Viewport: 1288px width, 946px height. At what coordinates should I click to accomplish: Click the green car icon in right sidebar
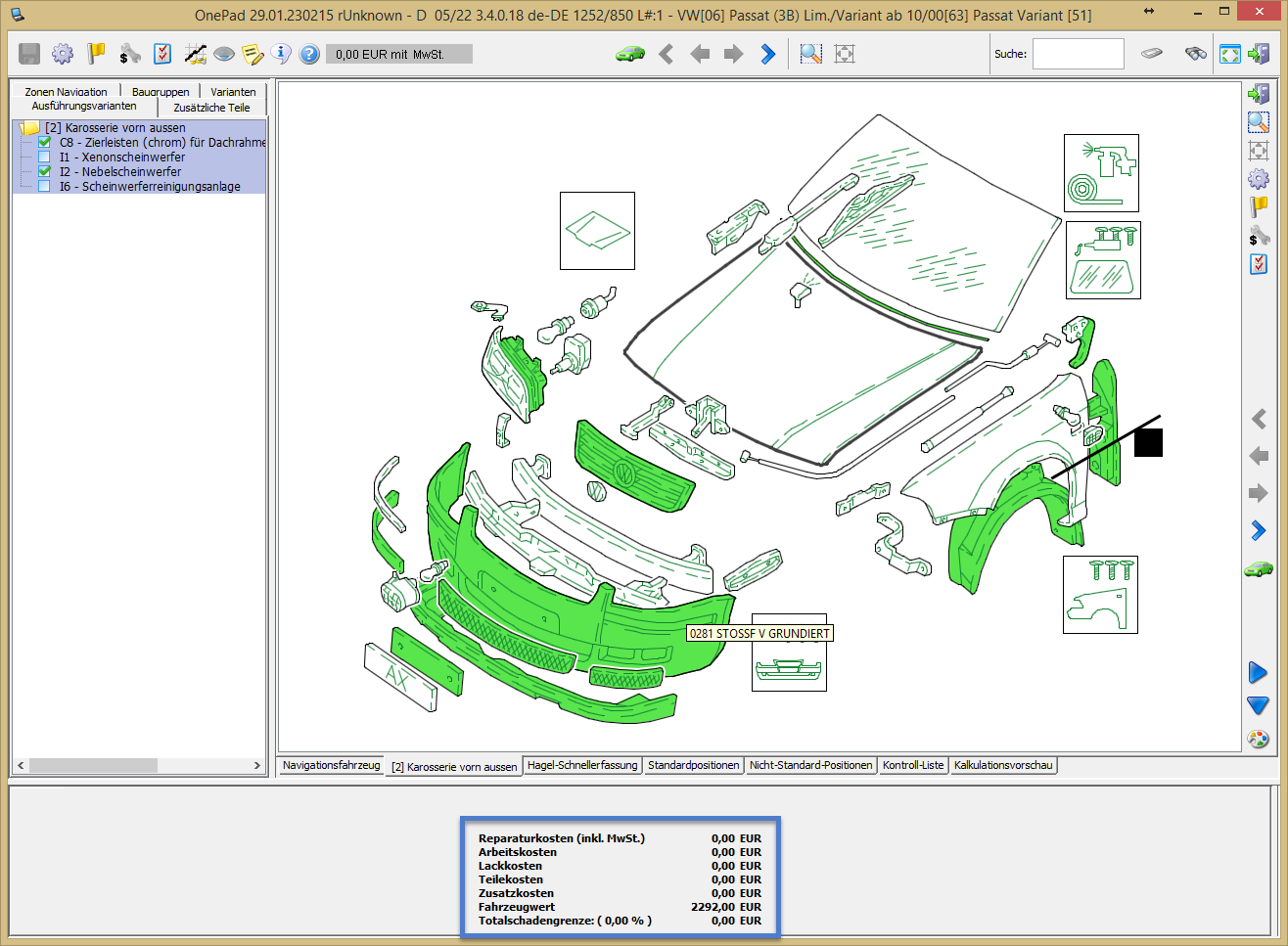[x=1259, y=568]
